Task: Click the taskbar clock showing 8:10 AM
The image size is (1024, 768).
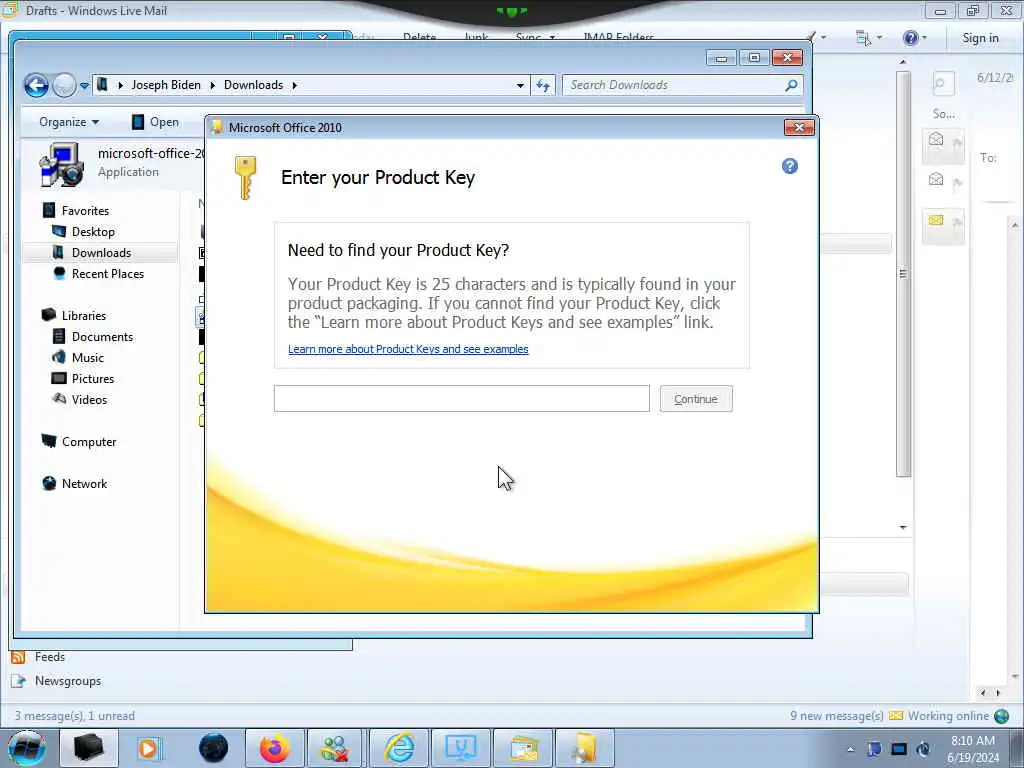Action: (x=973, y=749)
